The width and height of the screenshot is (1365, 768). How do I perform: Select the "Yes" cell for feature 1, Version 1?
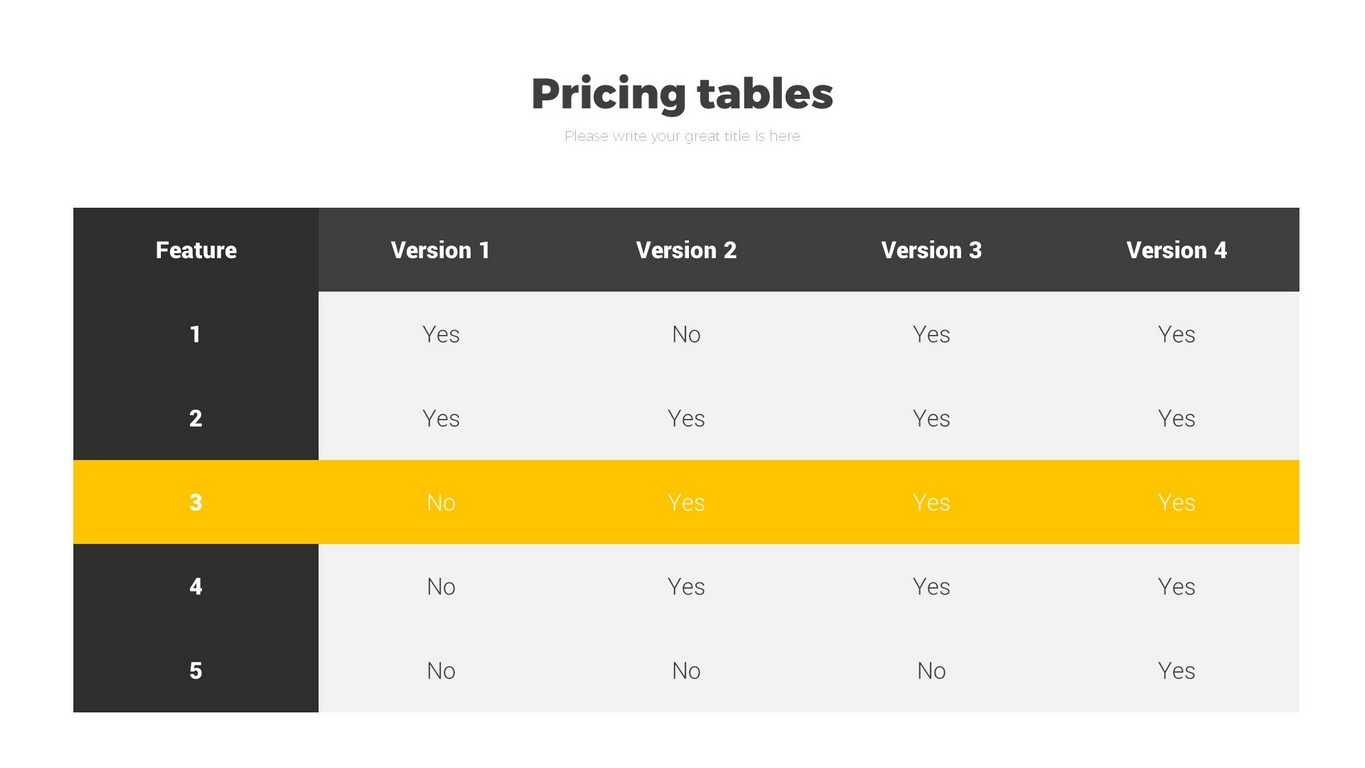[441, 334]
